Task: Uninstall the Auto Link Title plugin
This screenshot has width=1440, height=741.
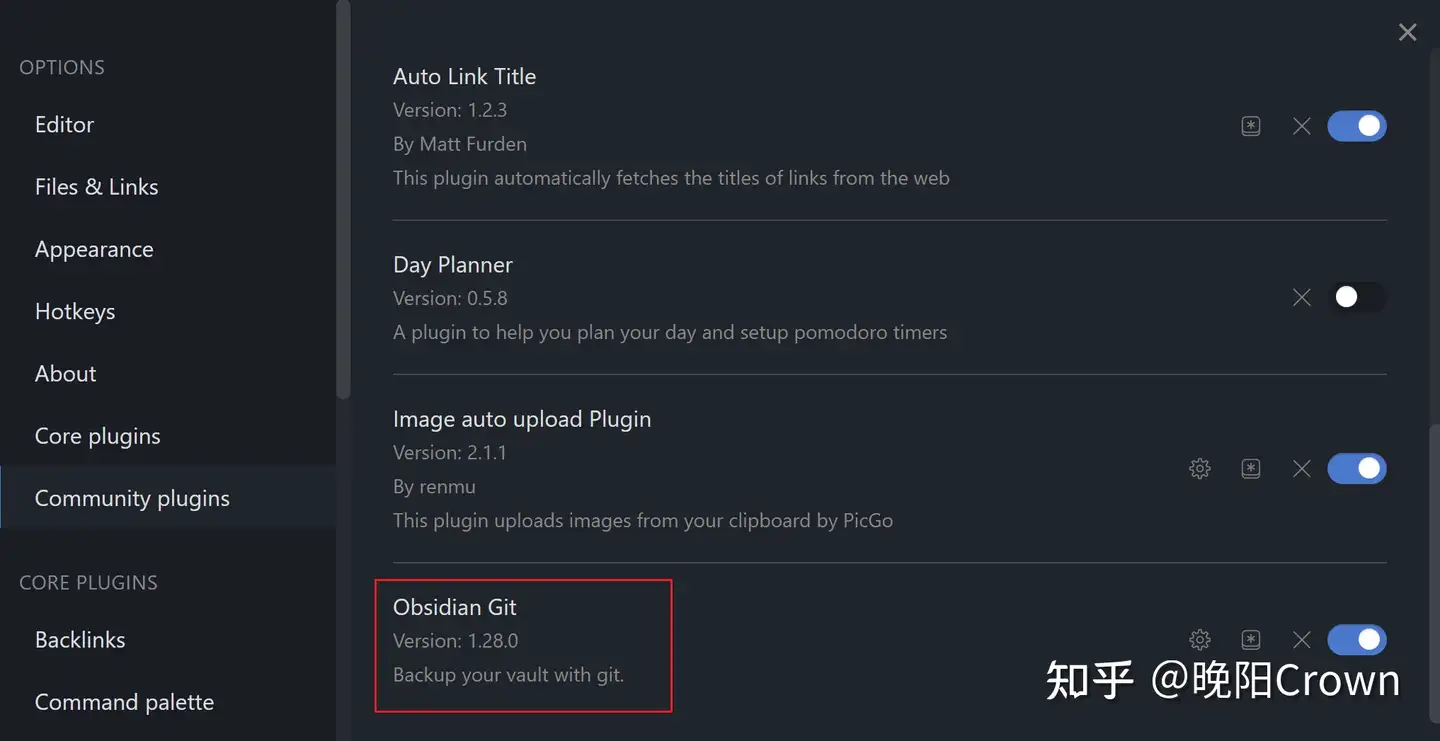Action: (x=1301, y=126)
